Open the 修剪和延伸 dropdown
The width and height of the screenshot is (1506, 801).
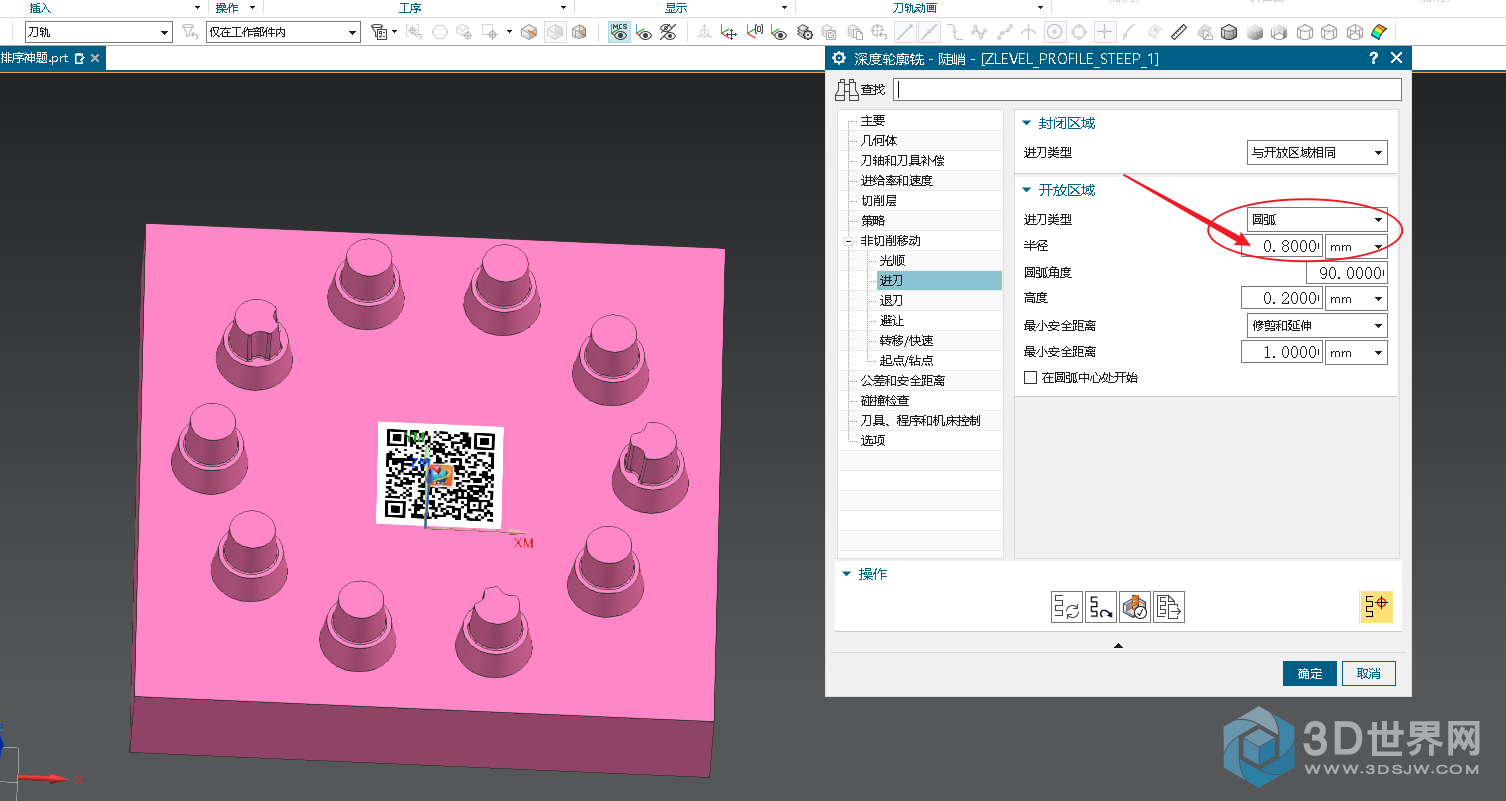click(1316, 325)
